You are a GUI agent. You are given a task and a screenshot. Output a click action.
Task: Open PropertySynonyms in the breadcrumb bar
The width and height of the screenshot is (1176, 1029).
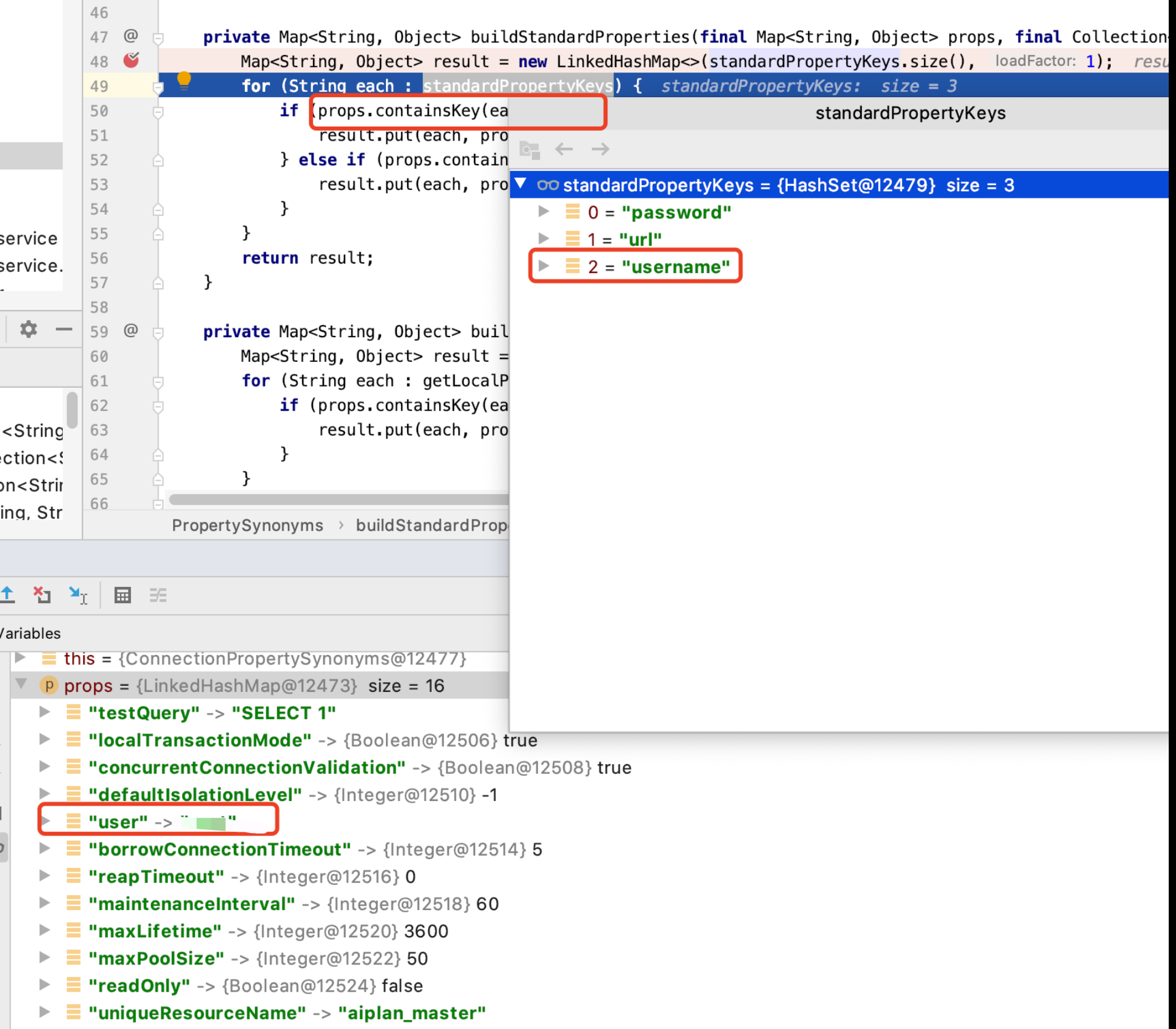pyautogui.click(x=247, y=525)
